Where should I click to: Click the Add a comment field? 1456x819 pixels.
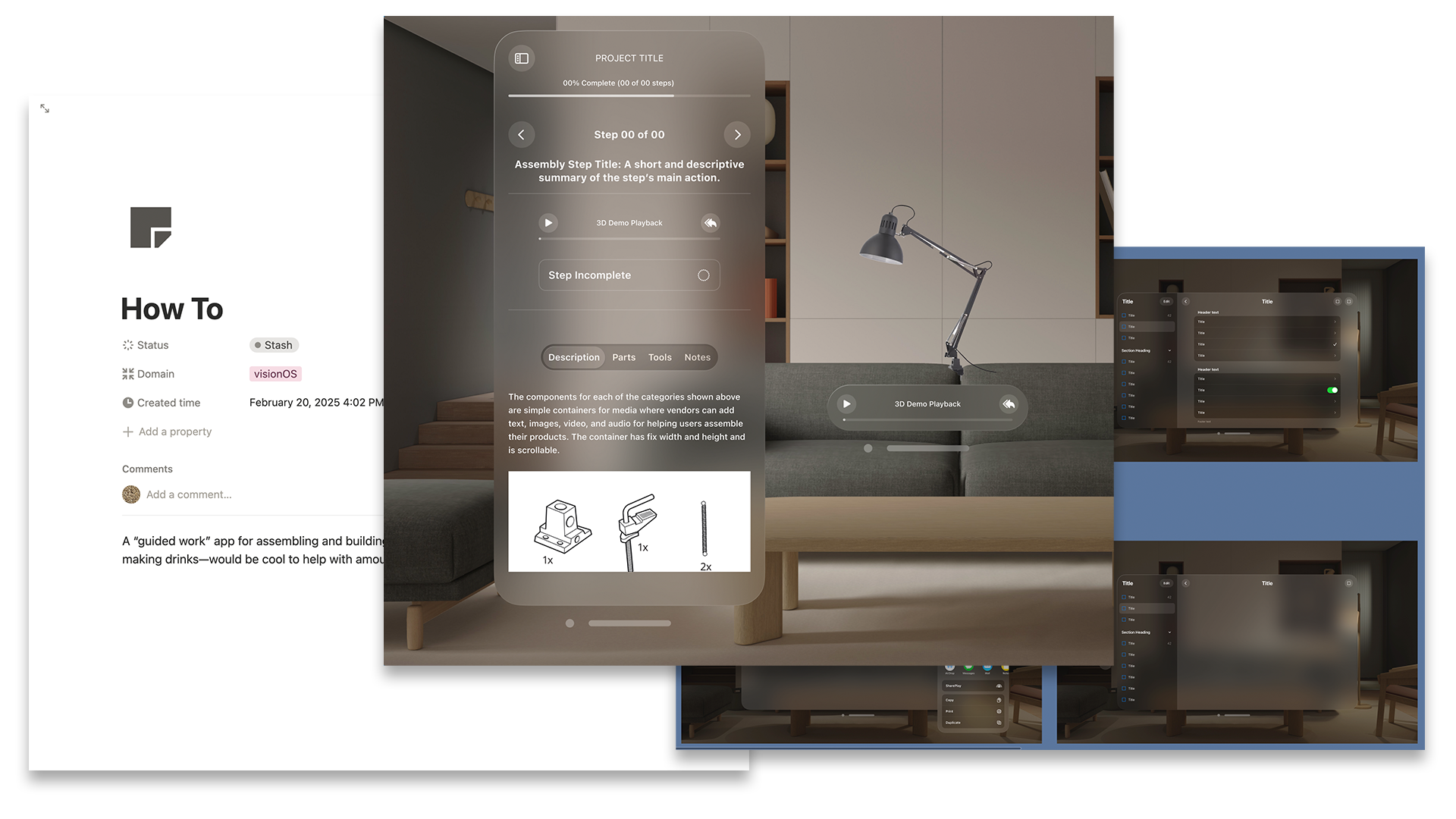point(189,494)
